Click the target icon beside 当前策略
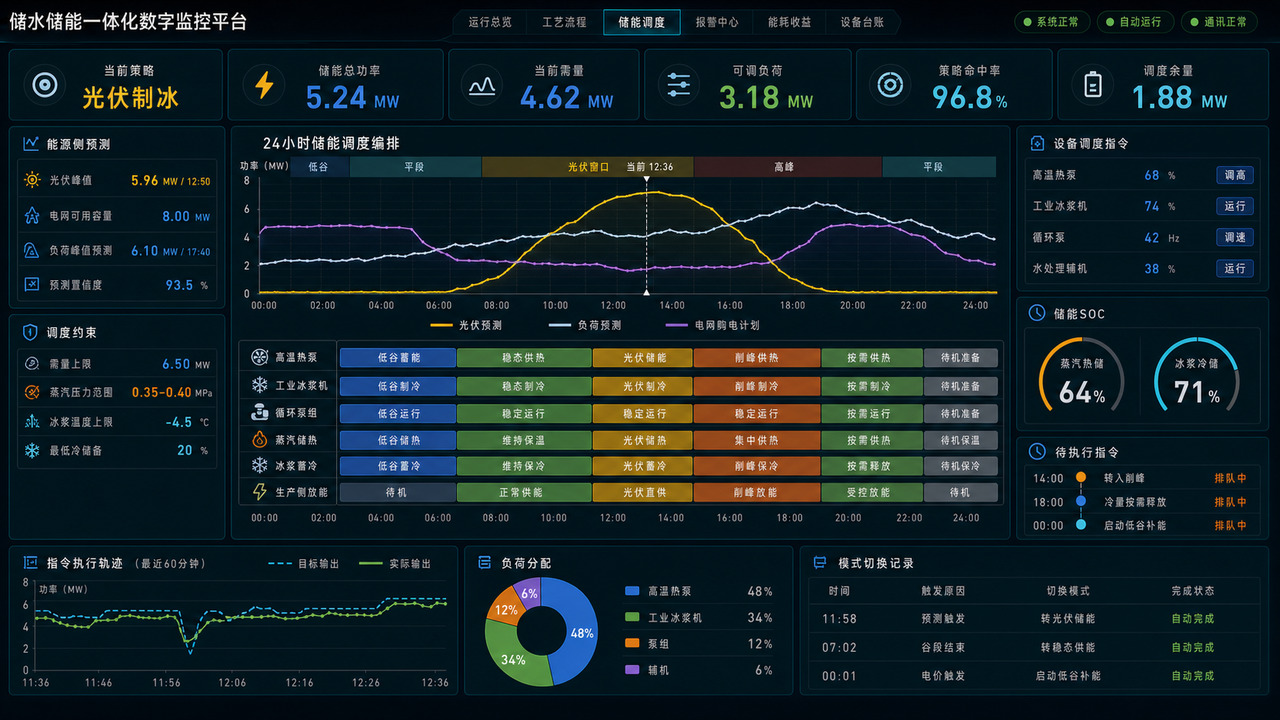The height and width of the screenshot is (720, 1280). [44, 85]
